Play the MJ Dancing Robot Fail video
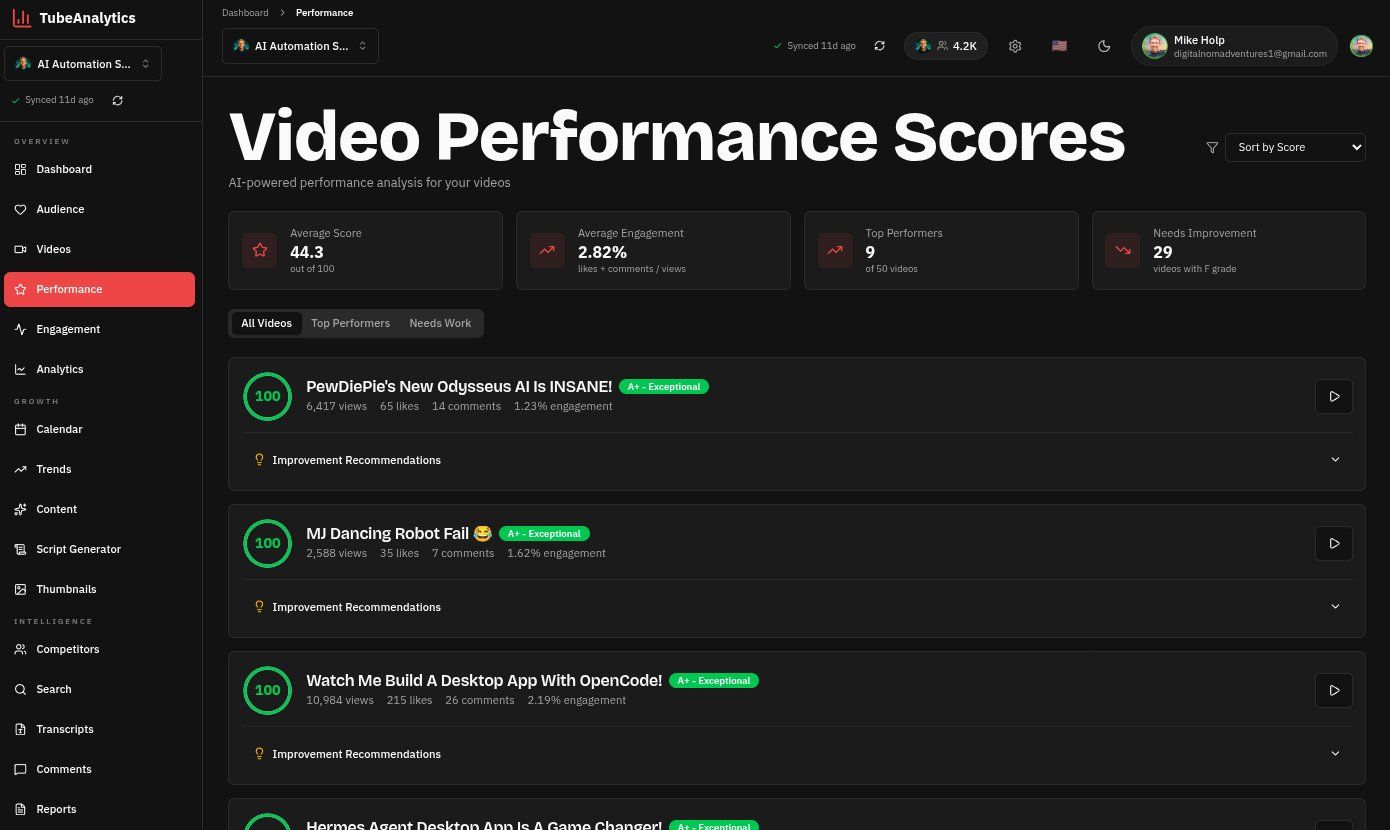The height and width of the screenshot is (830, 1390). [1334, 543]
